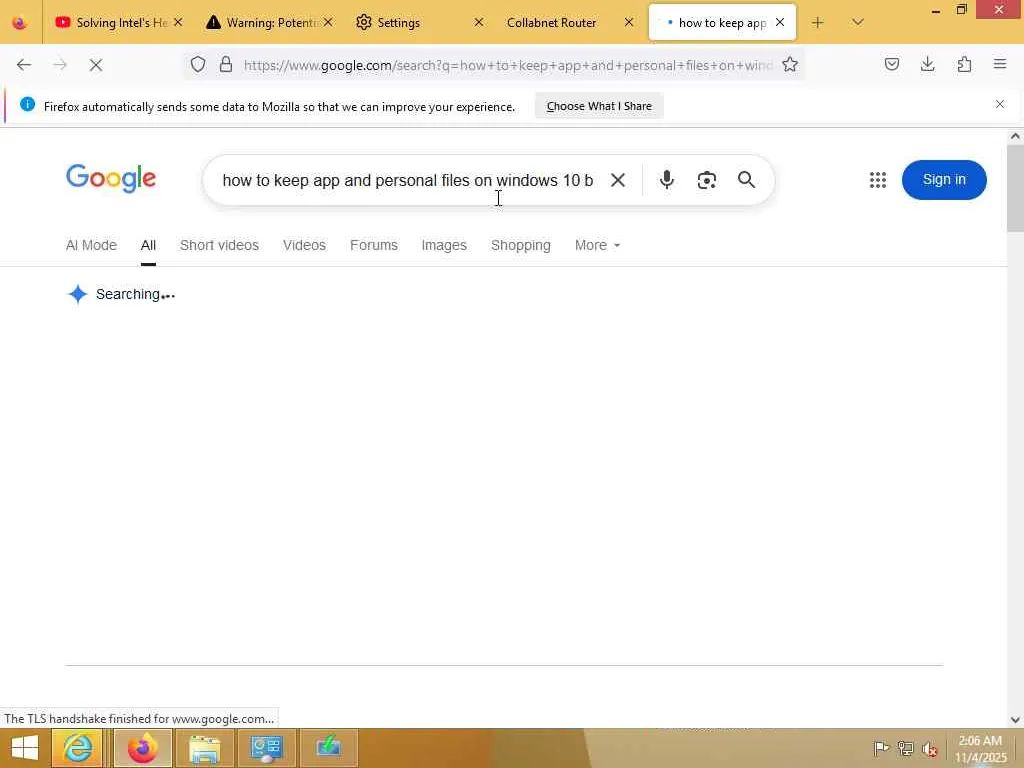Search by image with the camera icon
1024x768 pixels.
click(707, 180)
